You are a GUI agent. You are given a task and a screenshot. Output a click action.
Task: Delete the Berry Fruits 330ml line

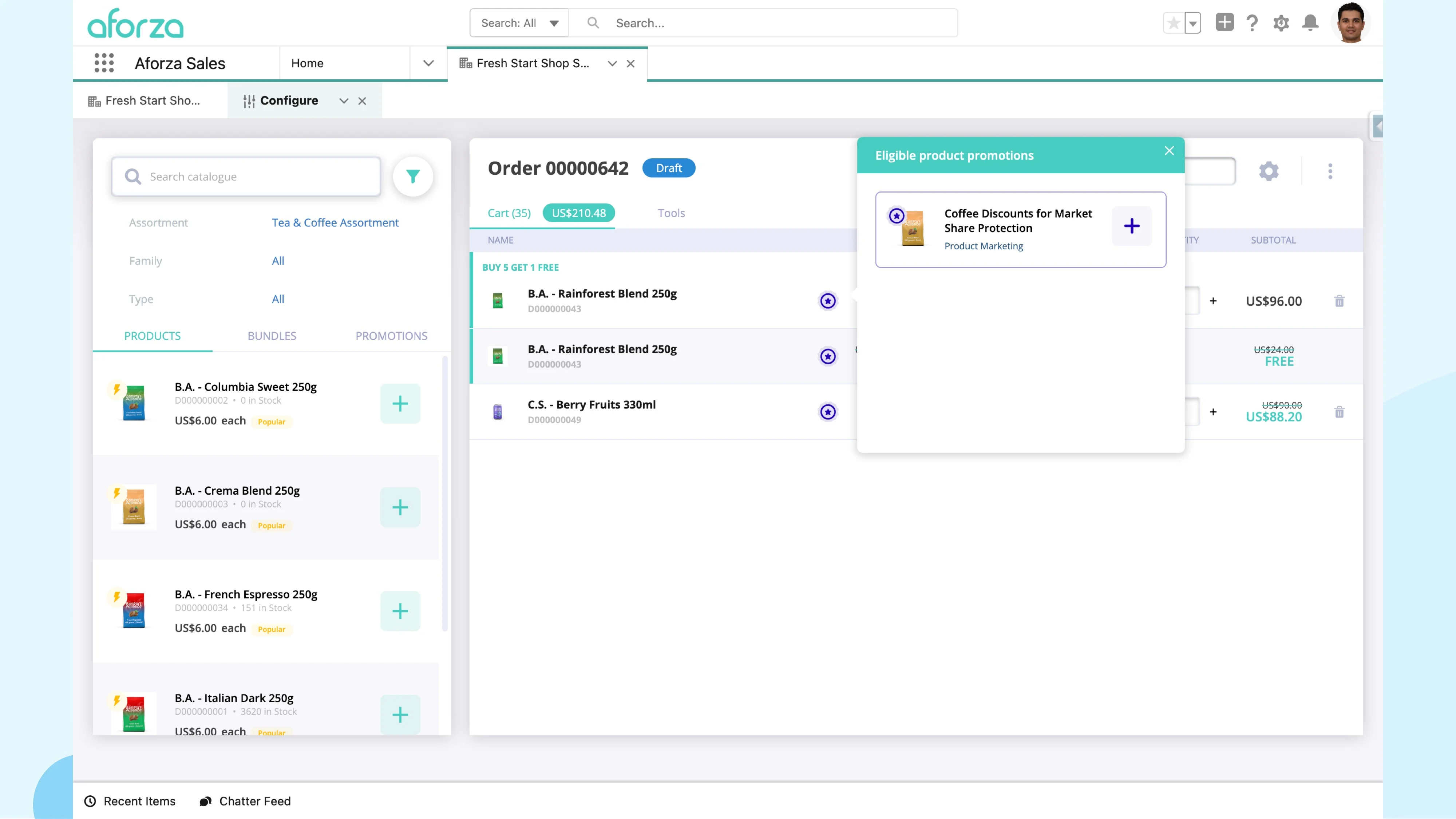pos(1340,412)
